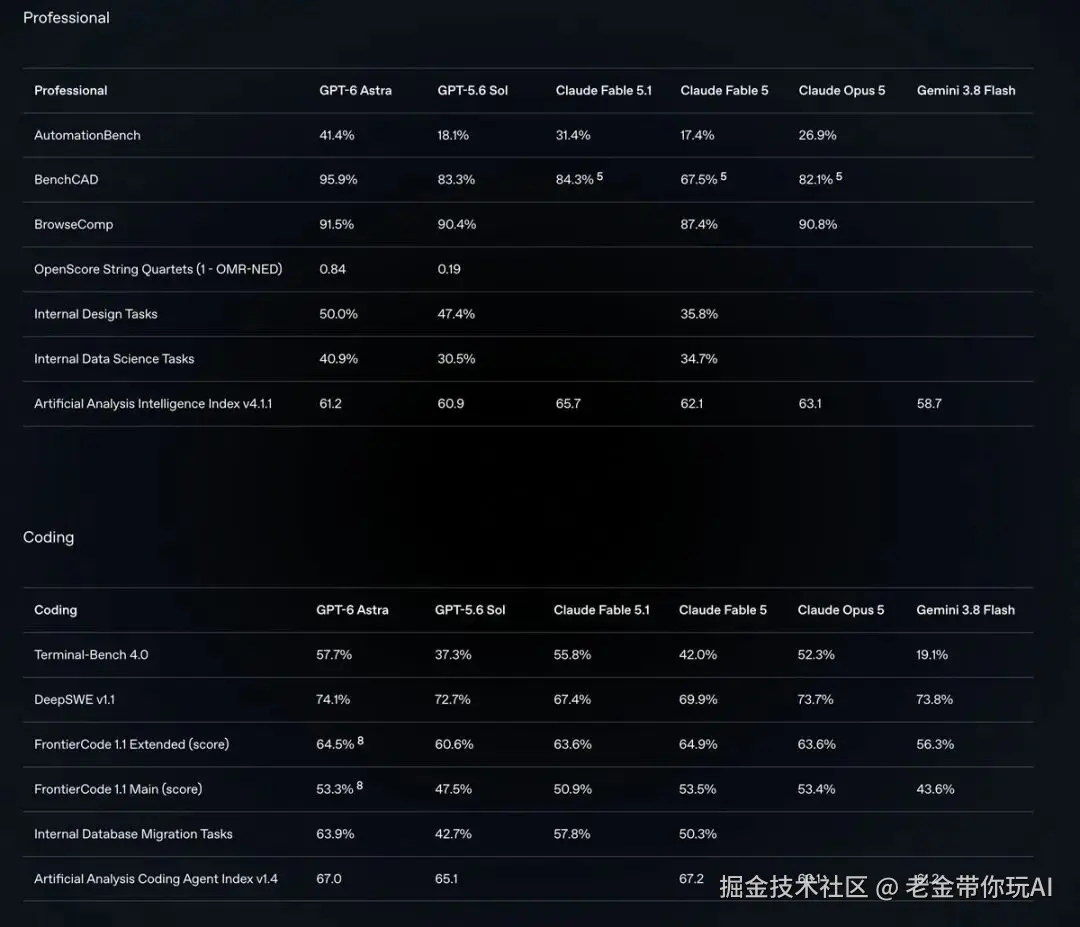Click the 67.5% BenchCAD value
1080x927 pixels.
point(699,180)
